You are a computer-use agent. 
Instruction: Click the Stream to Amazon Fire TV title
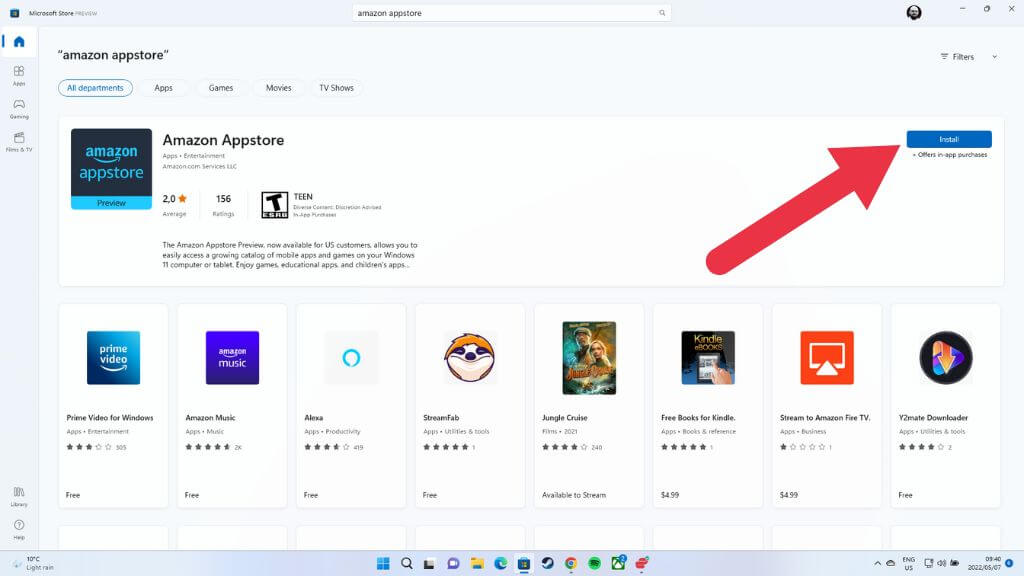click(x=825, y=418)
